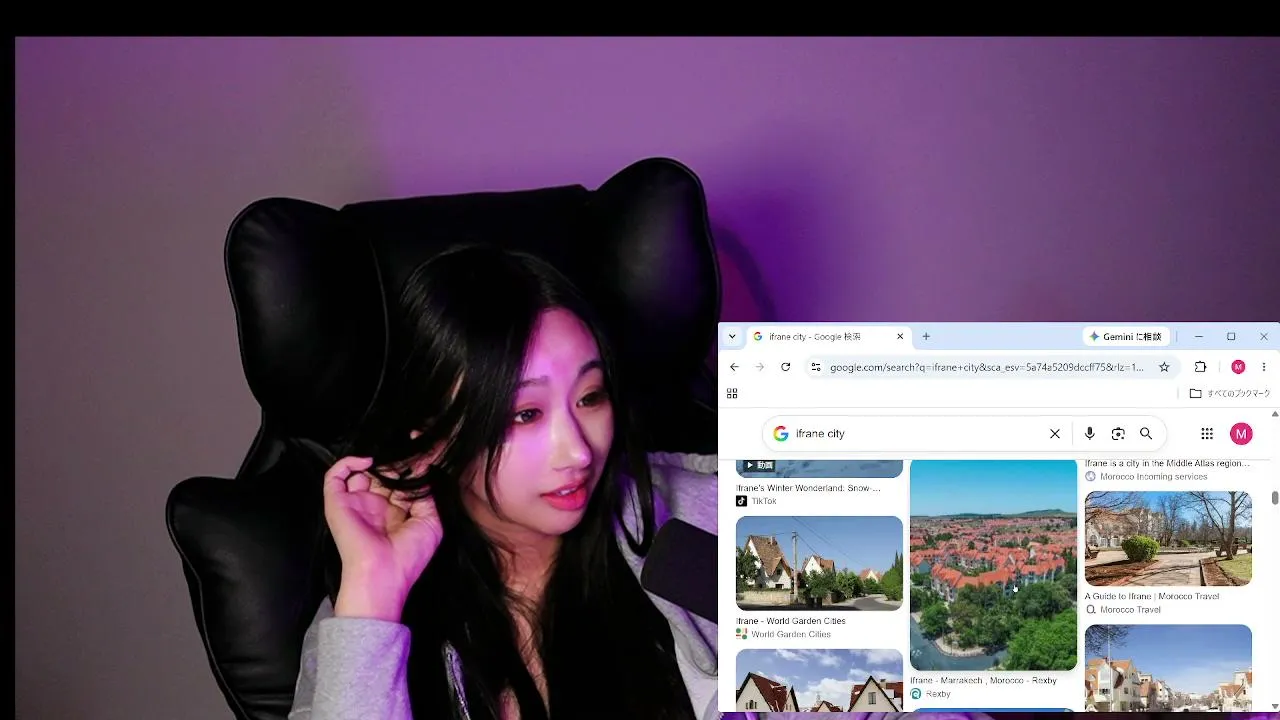Maximize the Chrome window

tap(1231, 337)
